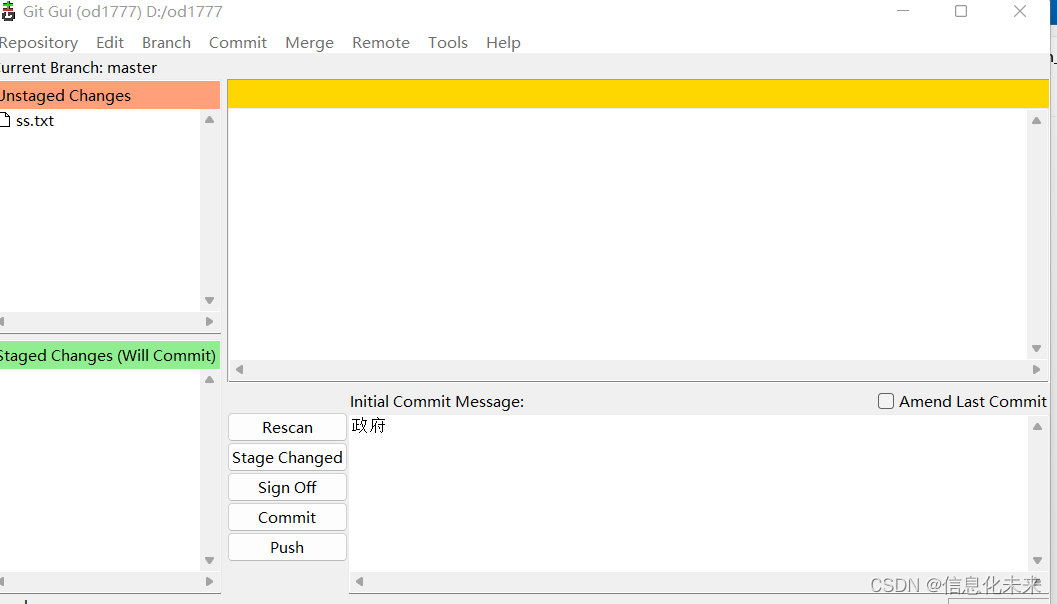Close the Git Gui window
The height and width of the screenshot is (604, 1057).
(x=1020, y=11)
